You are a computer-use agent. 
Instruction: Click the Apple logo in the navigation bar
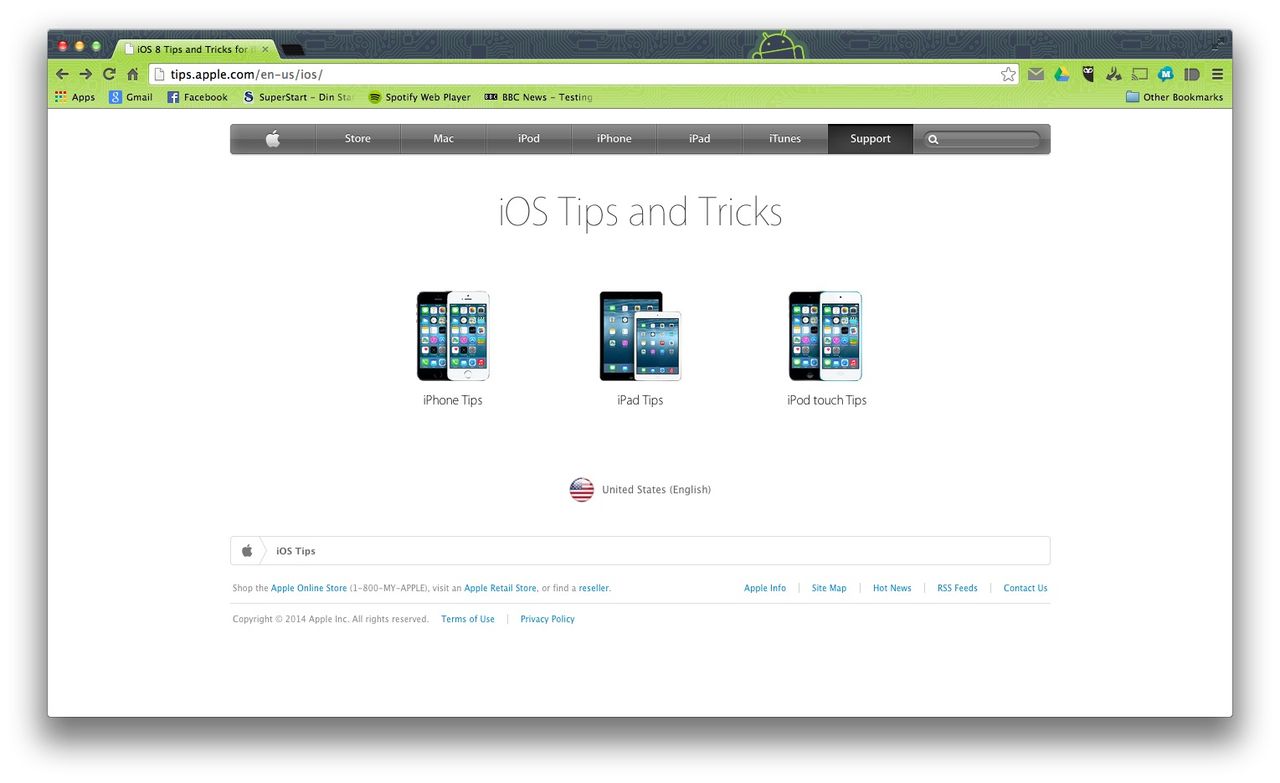coord(273,139)
